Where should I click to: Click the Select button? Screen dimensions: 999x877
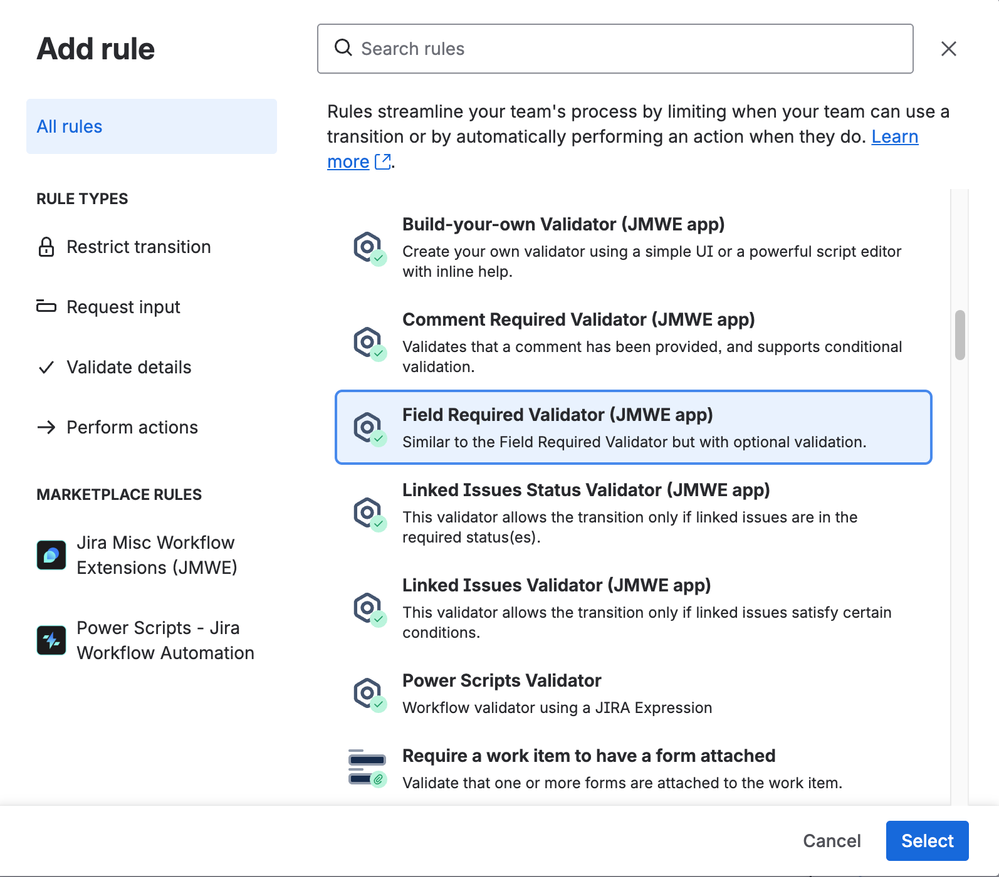(x=927, y=841)
